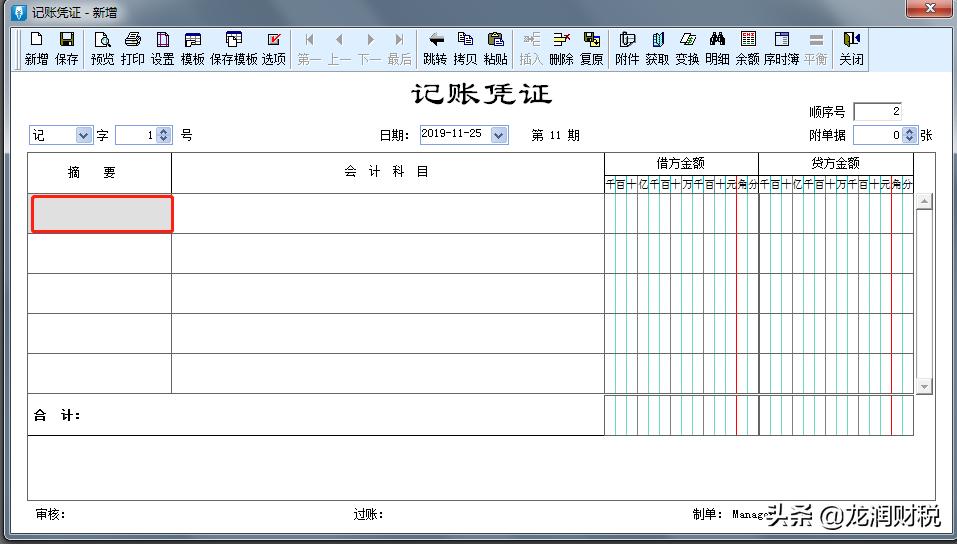
Task: Click 保存模板 save template icon
Action: point(234,40)
